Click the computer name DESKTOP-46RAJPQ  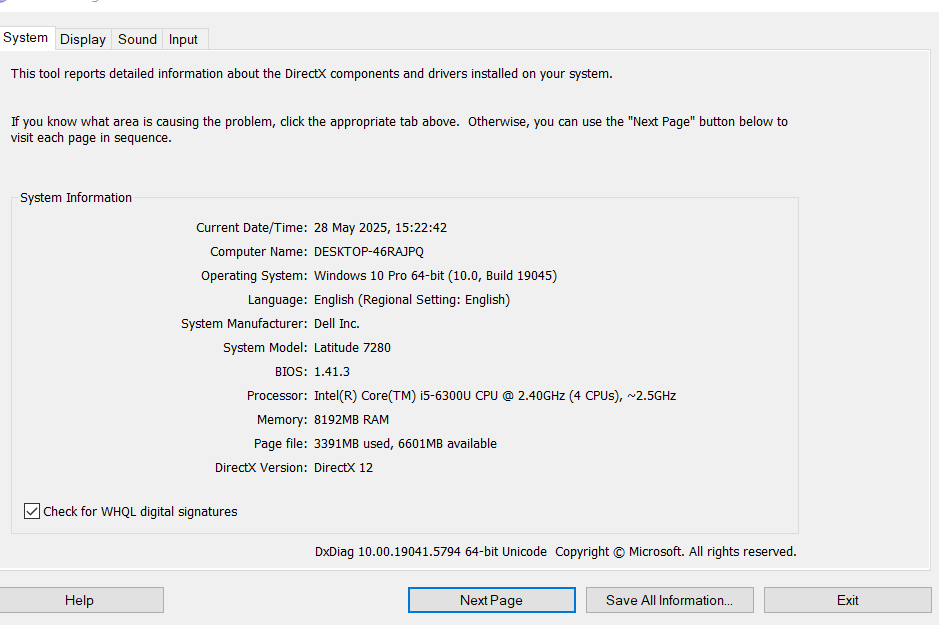point(368,252)
